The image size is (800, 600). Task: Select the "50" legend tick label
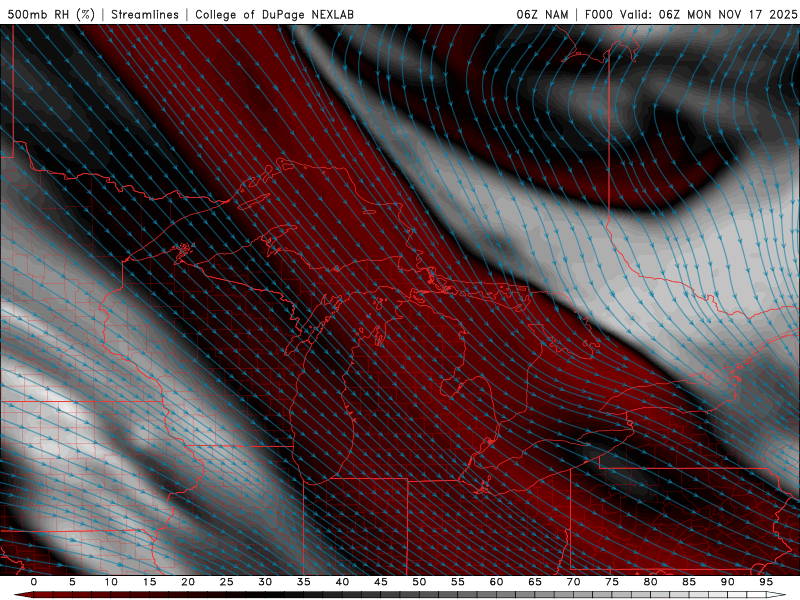pyautogui.click(x=419, y=582)
